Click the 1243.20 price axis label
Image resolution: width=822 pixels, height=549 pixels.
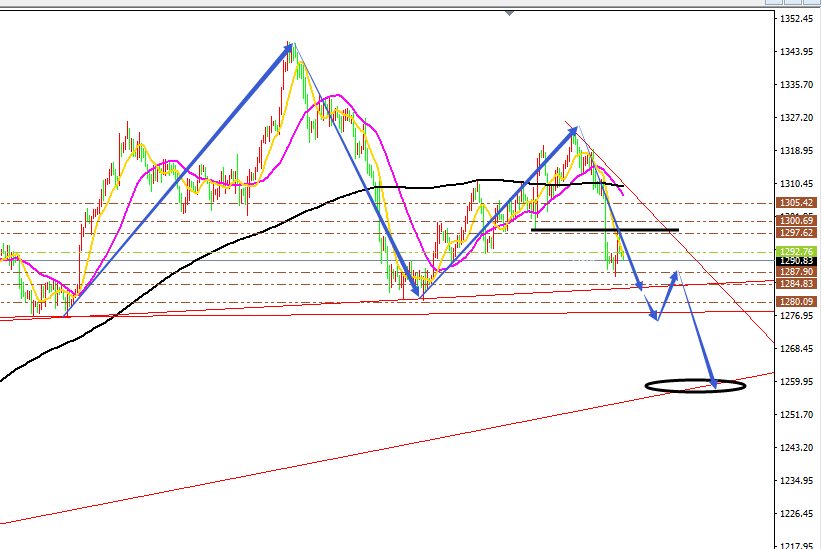[796, 448]
